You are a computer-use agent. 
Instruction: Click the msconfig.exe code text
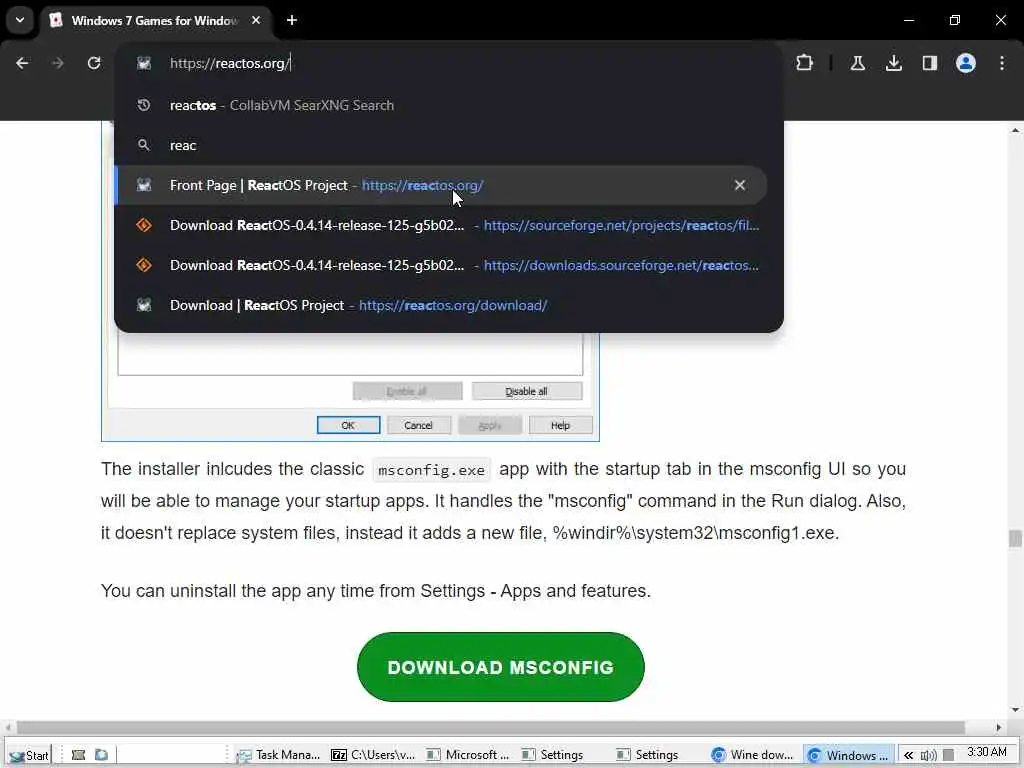coord(432,470)
